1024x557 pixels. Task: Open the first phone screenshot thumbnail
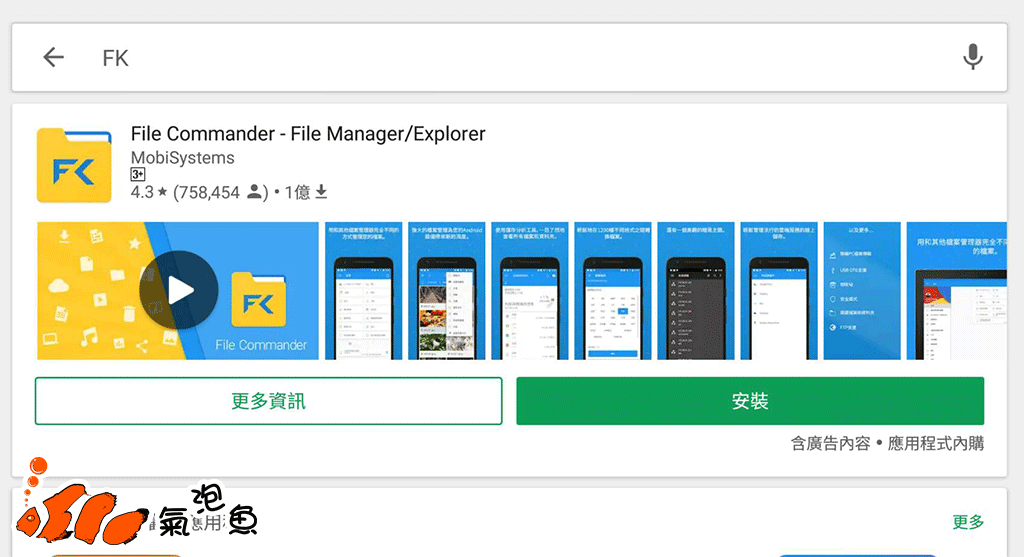pyautogui.click(x=364, y=291)
